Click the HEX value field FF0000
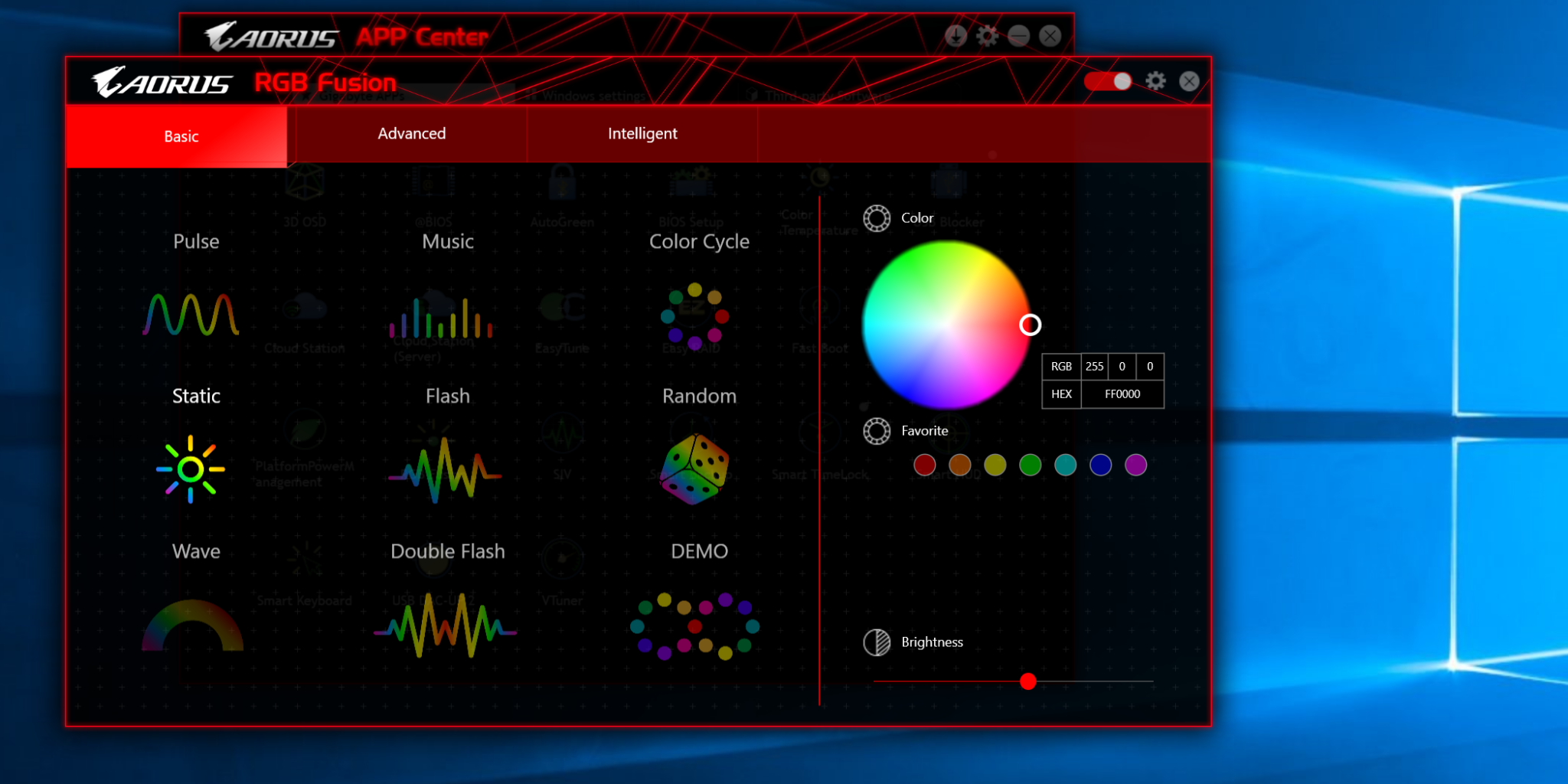 1122,394
